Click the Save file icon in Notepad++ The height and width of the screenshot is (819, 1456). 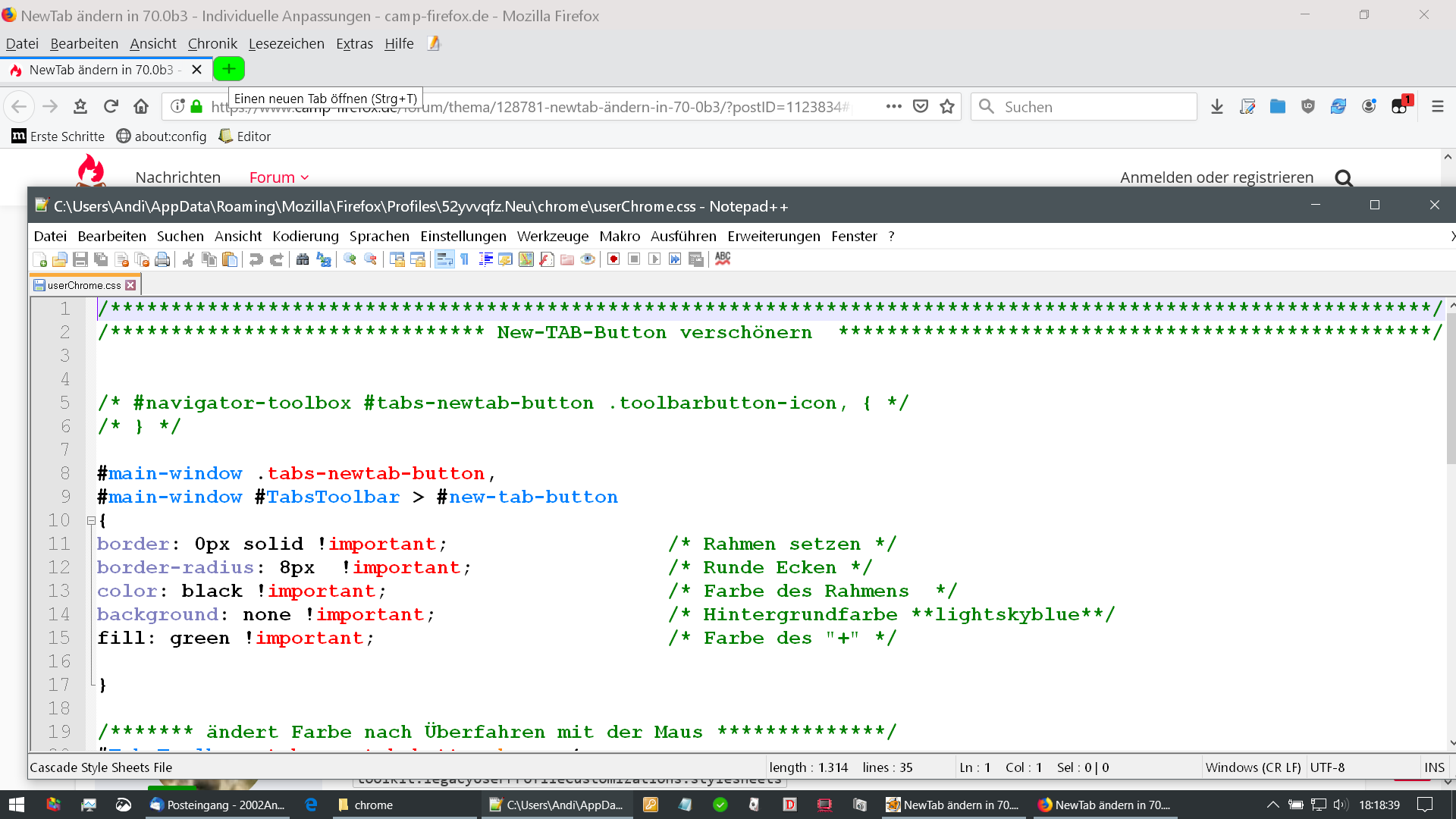point(80,260)
